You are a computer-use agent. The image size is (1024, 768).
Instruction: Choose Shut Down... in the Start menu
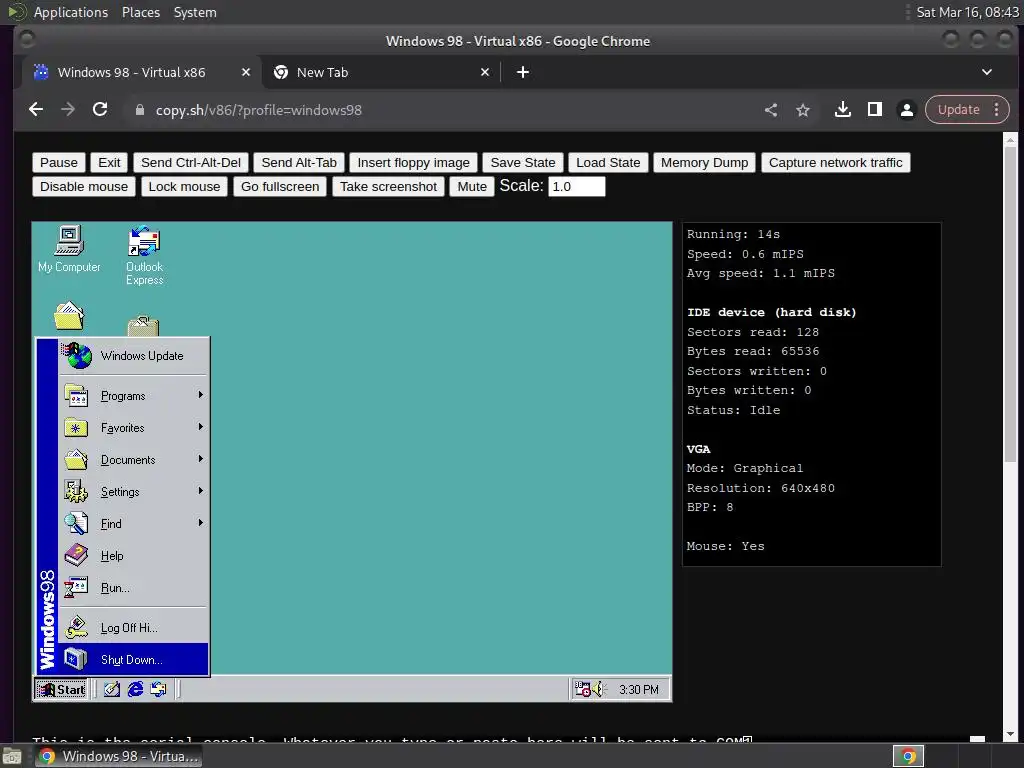click(x=134, y=660)
